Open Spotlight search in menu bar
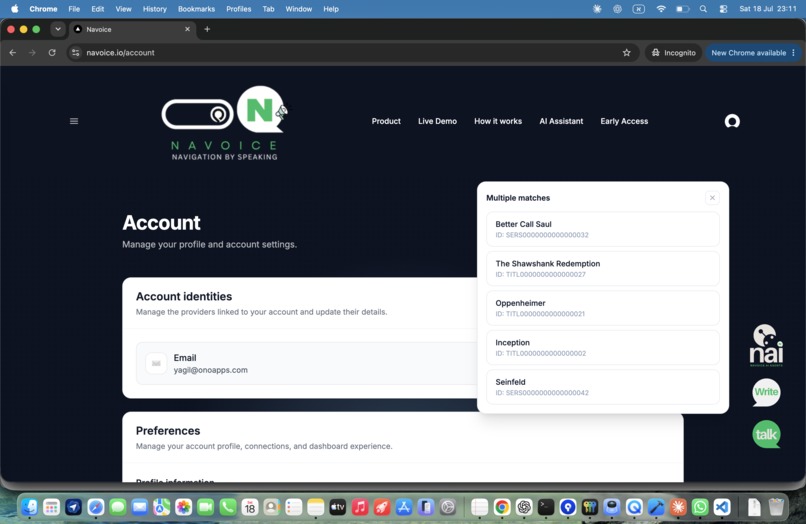The image size is (806, 524). coord(703,9)
